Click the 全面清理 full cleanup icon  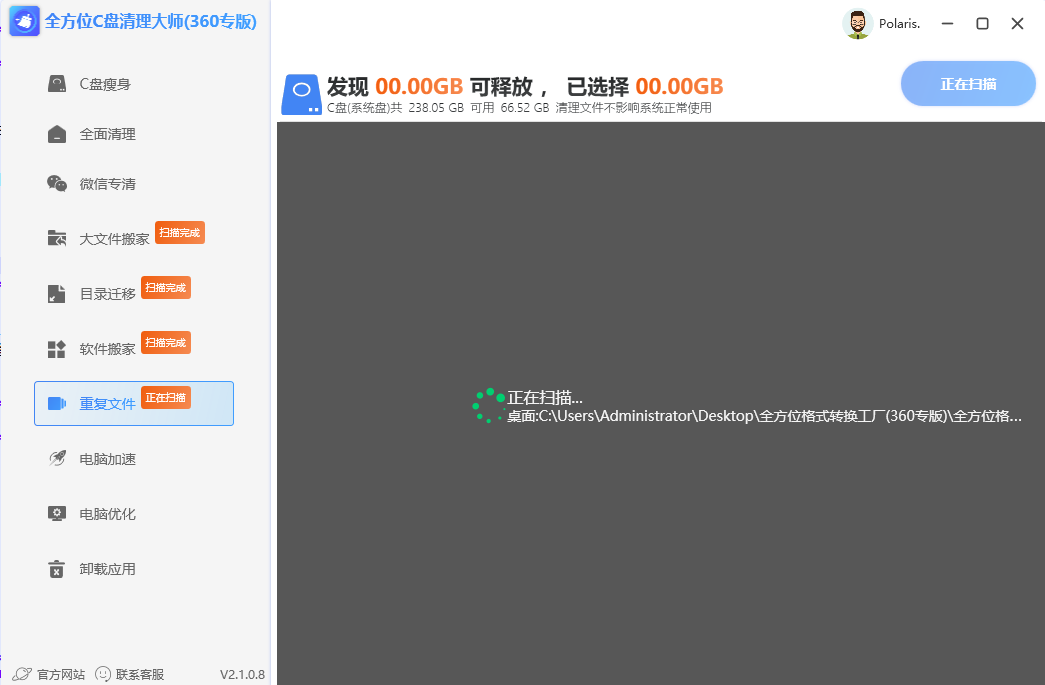coord(57,133)
